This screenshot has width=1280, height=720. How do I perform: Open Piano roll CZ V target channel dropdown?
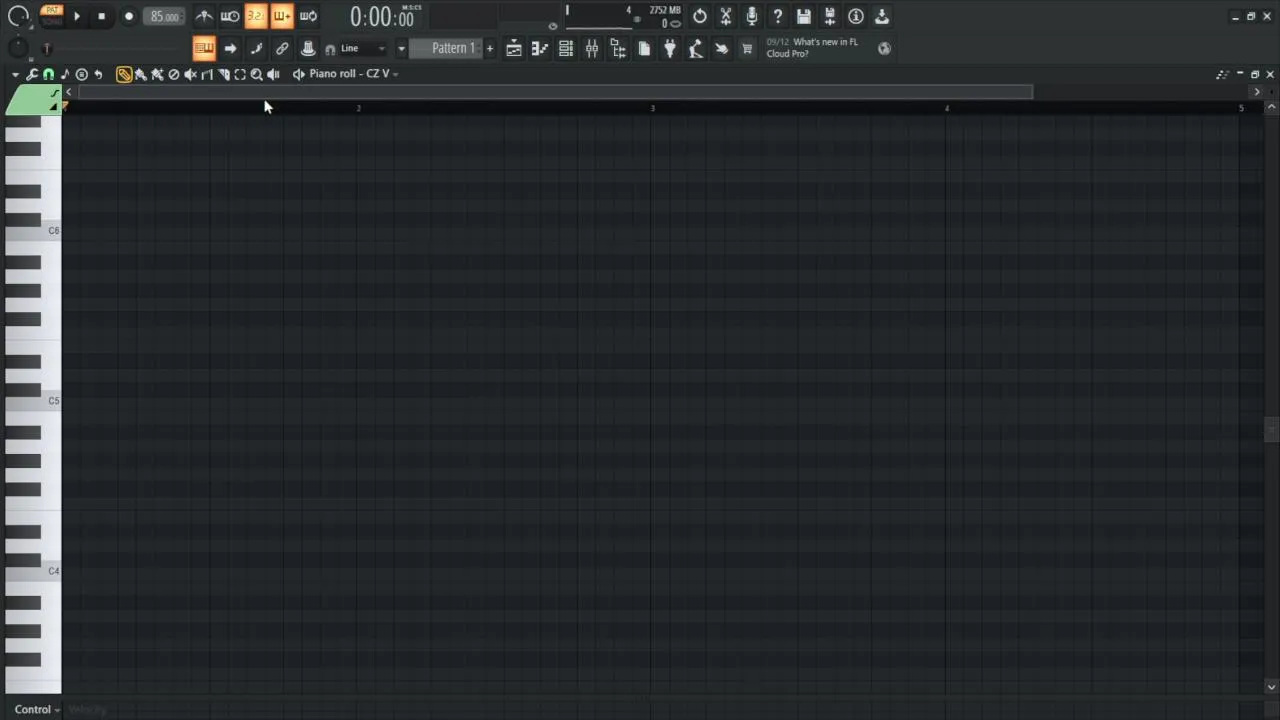[x=353, y=74]
